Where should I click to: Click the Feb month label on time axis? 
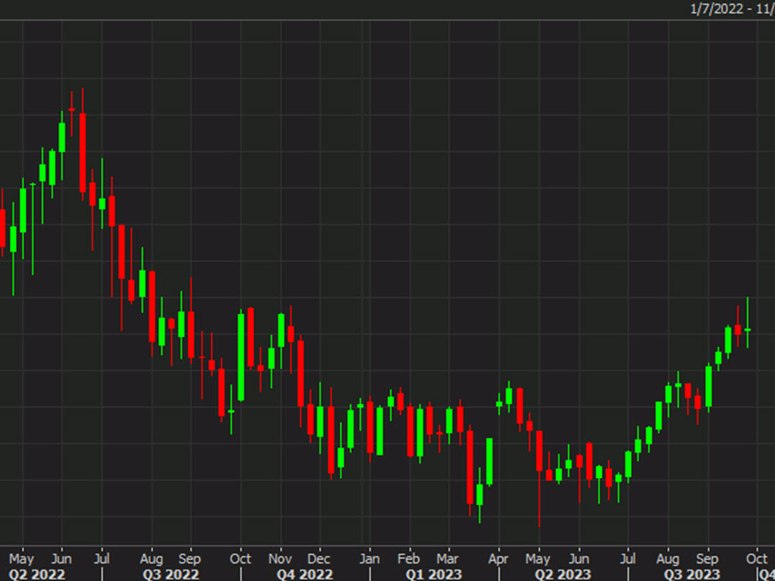[x=408, y=558]
